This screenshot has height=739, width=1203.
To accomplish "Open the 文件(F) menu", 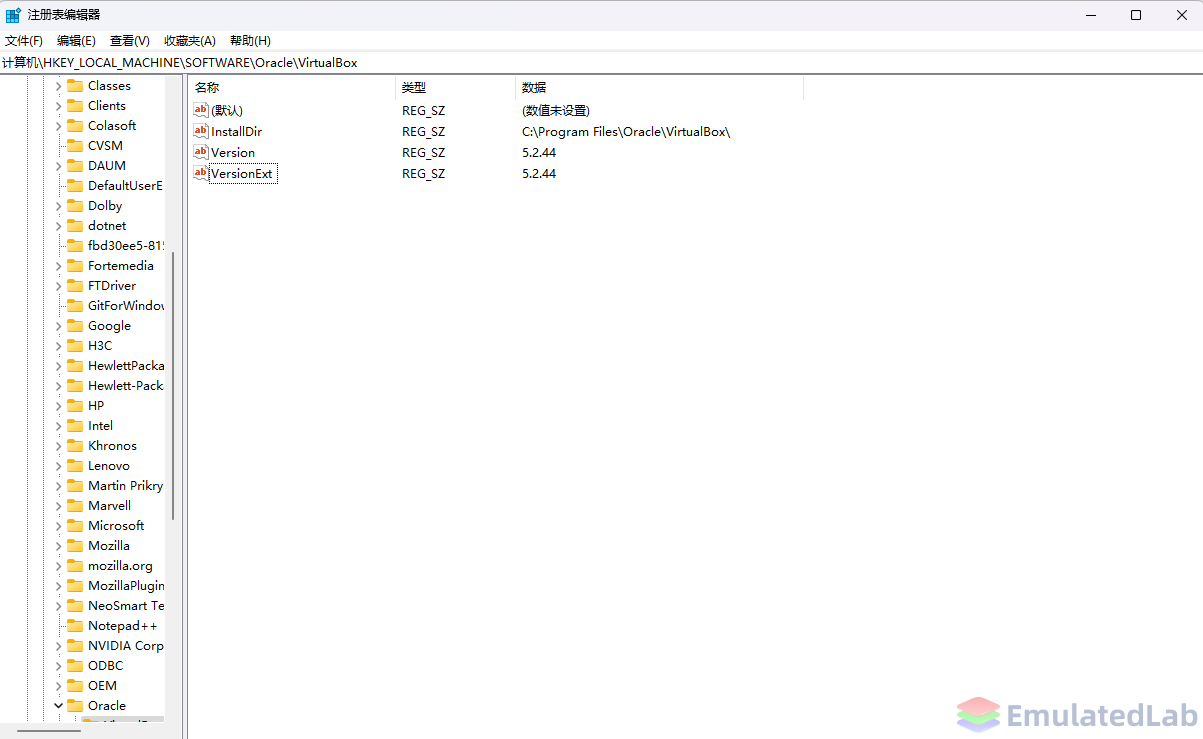I will 24,40.
